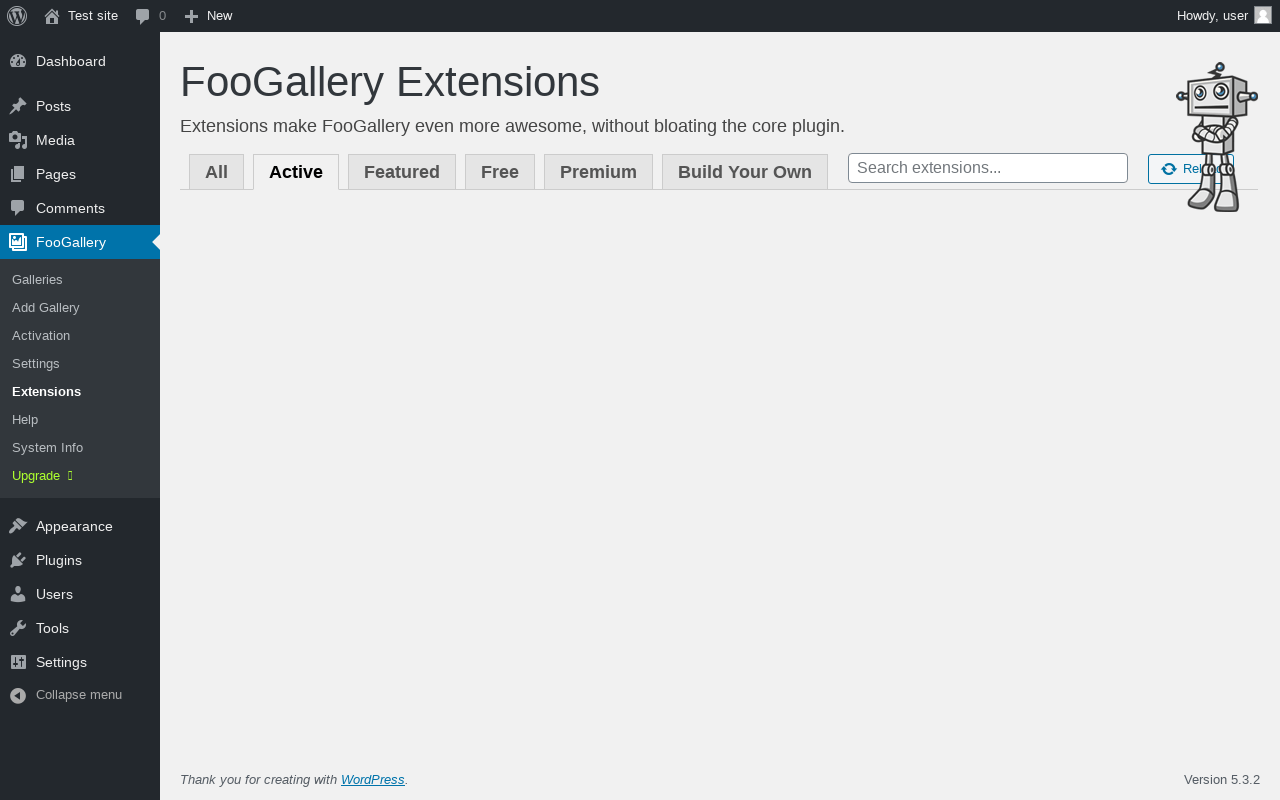This screenshot has width=1280, height=800.
Task: Open the System Info submenu item
Action: 47,448
